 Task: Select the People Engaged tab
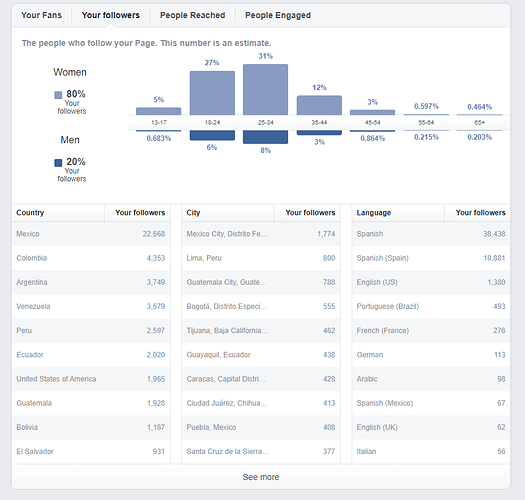[x=278, y=15]
